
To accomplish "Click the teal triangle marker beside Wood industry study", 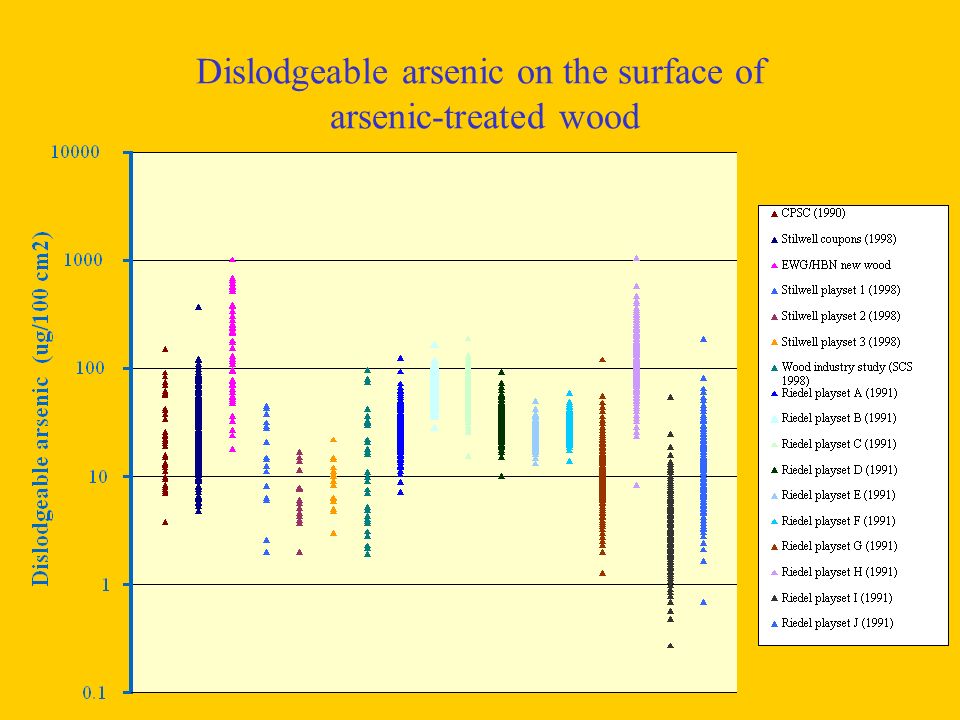I will click(x=774, y=368).
